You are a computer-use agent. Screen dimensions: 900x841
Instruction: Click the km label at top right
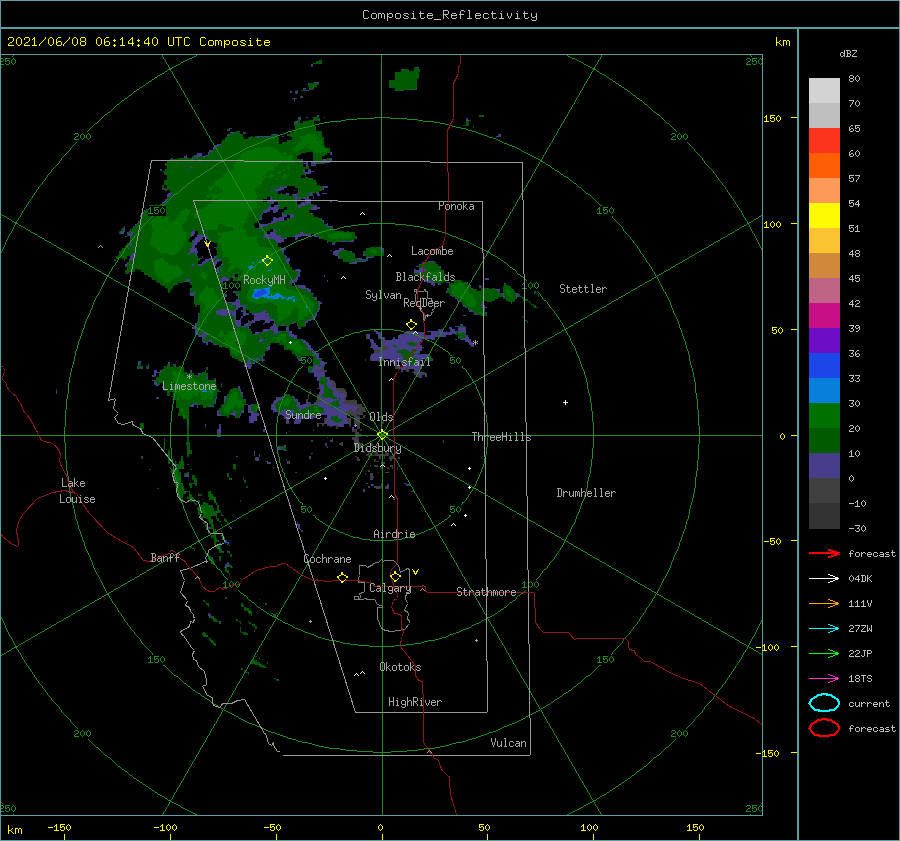pos(782,42)
